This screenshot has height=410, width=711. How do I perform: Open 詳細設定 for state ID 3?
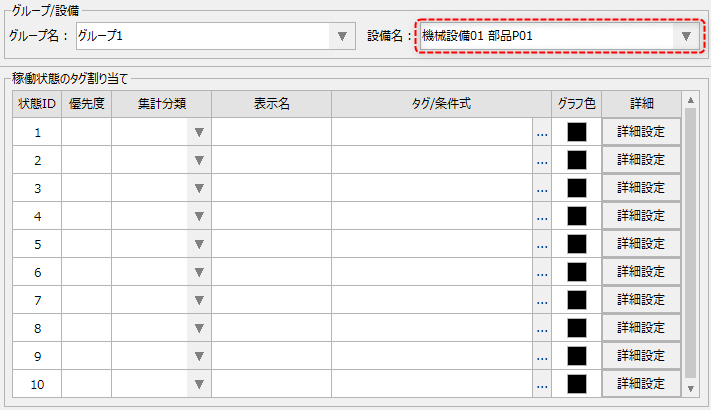click(x=641, y=188)
